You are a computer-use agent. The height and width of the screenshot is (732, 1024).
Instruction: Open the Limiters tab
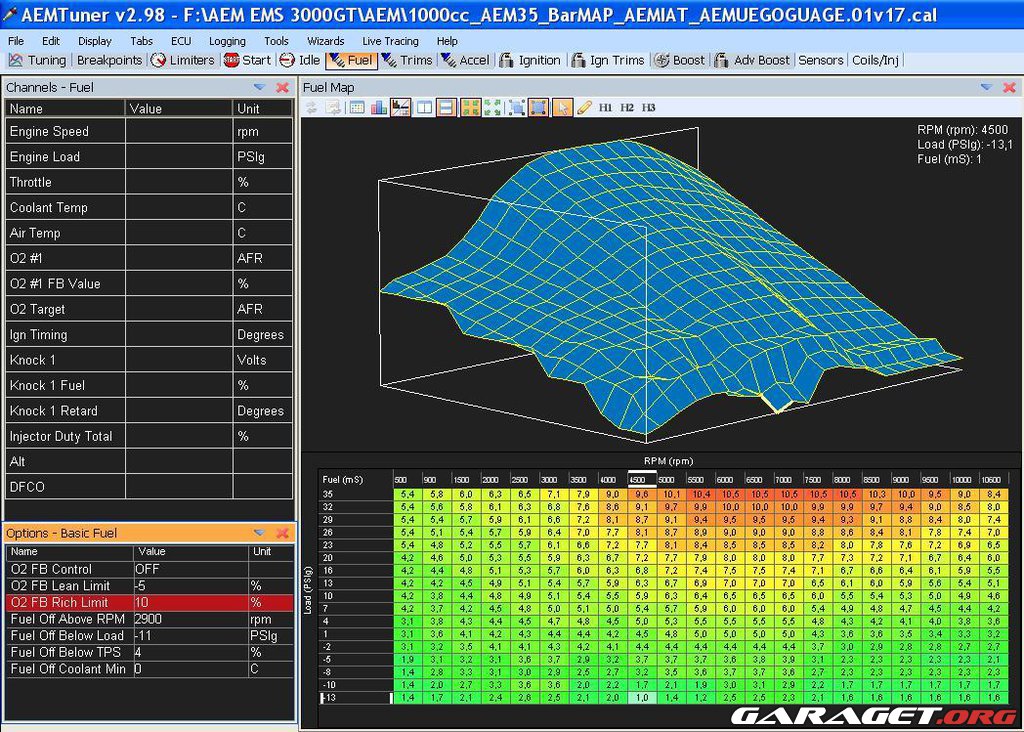[183, 61]
